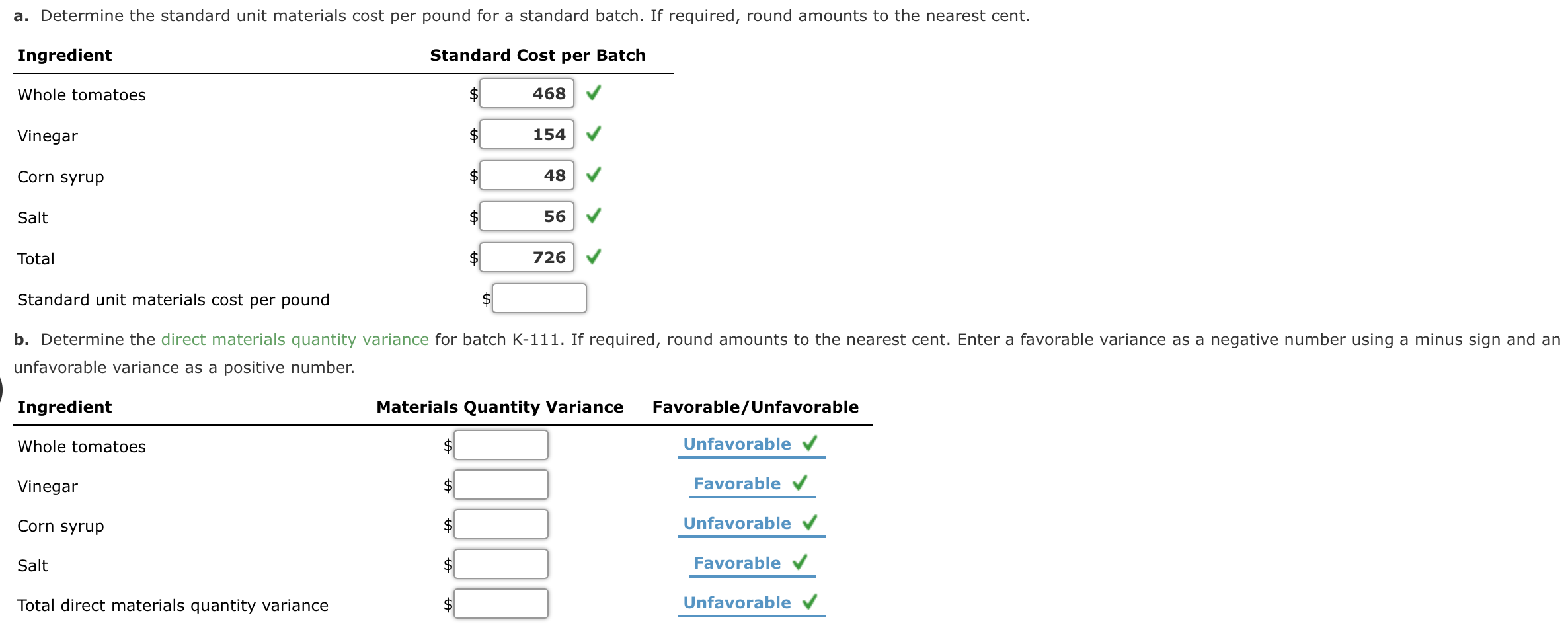
Task: Click the green checkmark beside Corn syrup 48
Action: tap(594, 175)
